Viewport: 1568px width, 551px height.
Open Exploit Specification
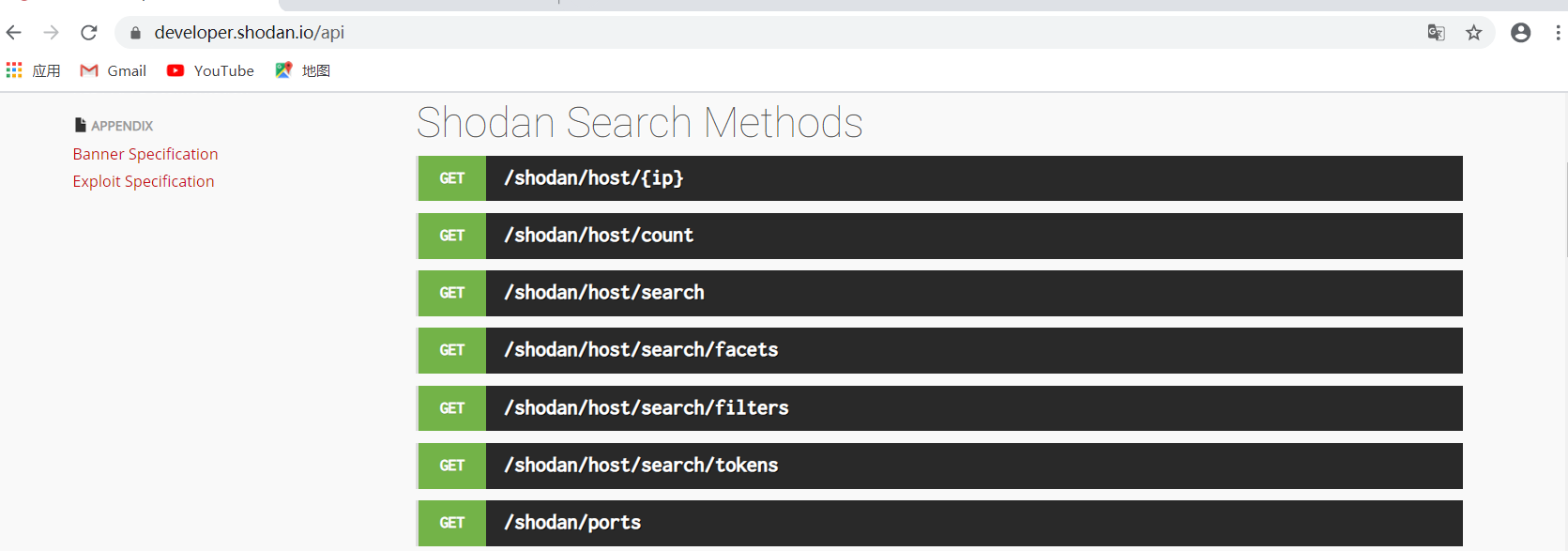[x=143, y=181]
